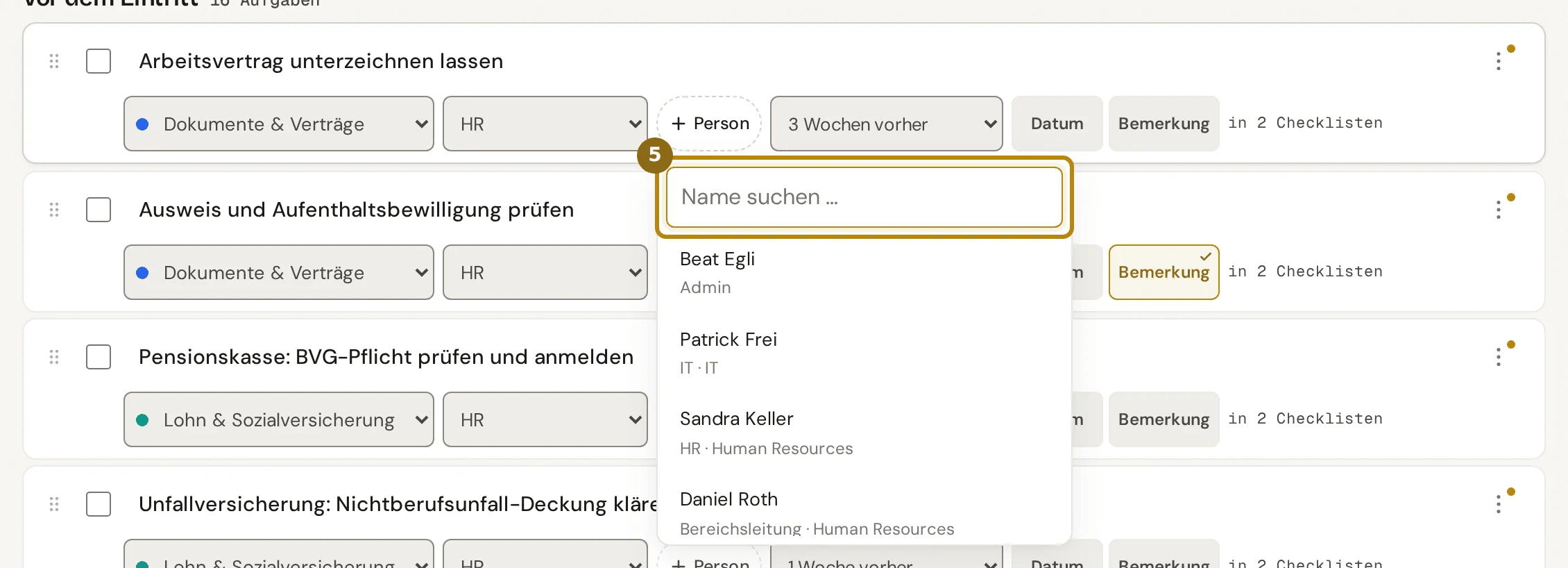Click the Bemerkung button in the Arbeitsvertrag row
This screenshot has height=568, width=1568.
1164,124
